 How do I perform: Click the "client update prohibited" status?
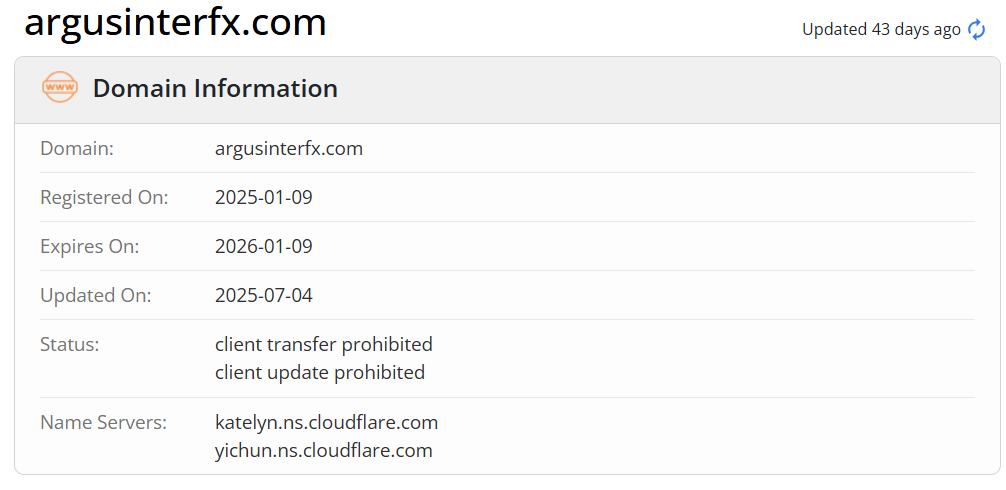(x=320, y=372)
